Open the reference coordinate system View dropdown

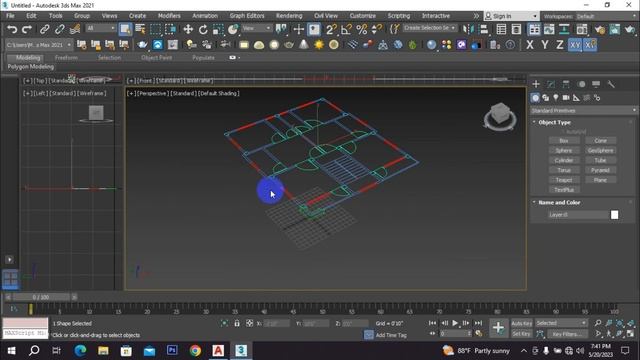[x=256, y=28]
